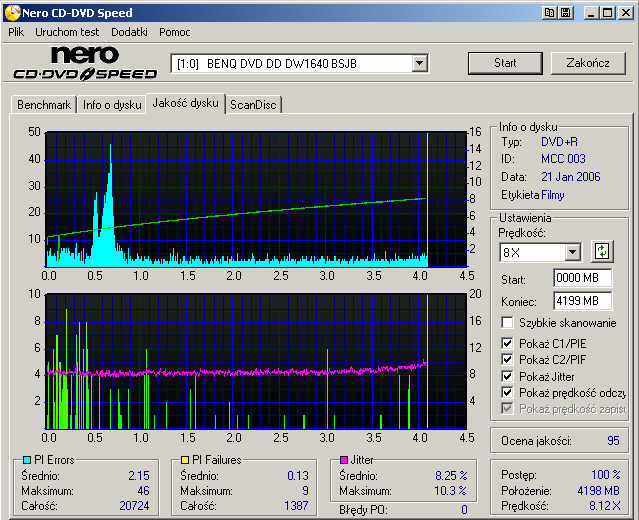Click the Zakończ button
Image resolution: width=639 pixels, height=520 pixels.
(x=588, y=63)
